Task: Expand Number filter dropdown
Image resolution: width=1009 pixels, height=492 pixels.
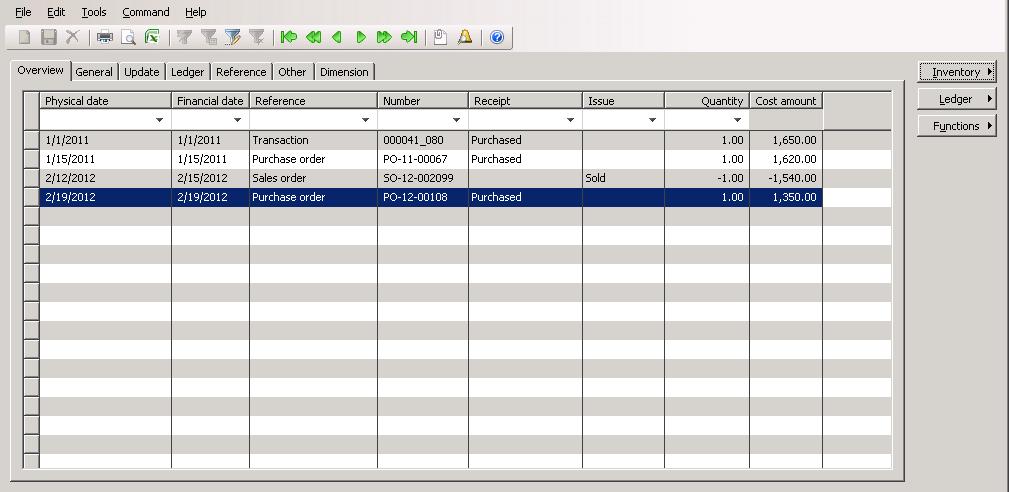Action: pyautogui.click(x=456, y=120)
